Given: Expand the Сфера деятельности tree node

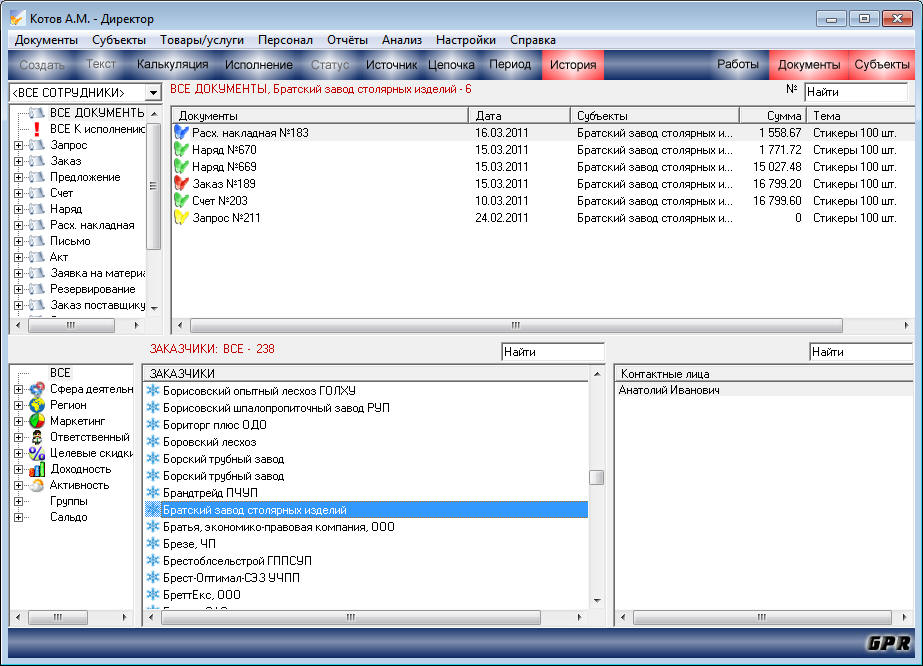Looking at the screenshot, I should click(x=18, y=389).
